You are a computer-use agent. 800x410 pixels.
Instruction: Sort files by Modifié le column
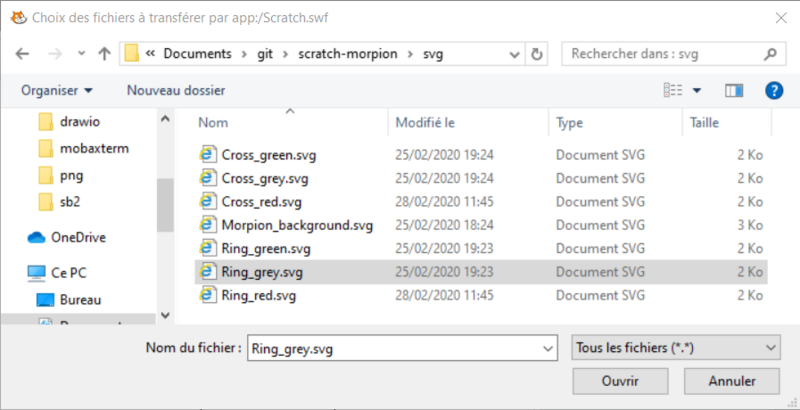(425, 122)
